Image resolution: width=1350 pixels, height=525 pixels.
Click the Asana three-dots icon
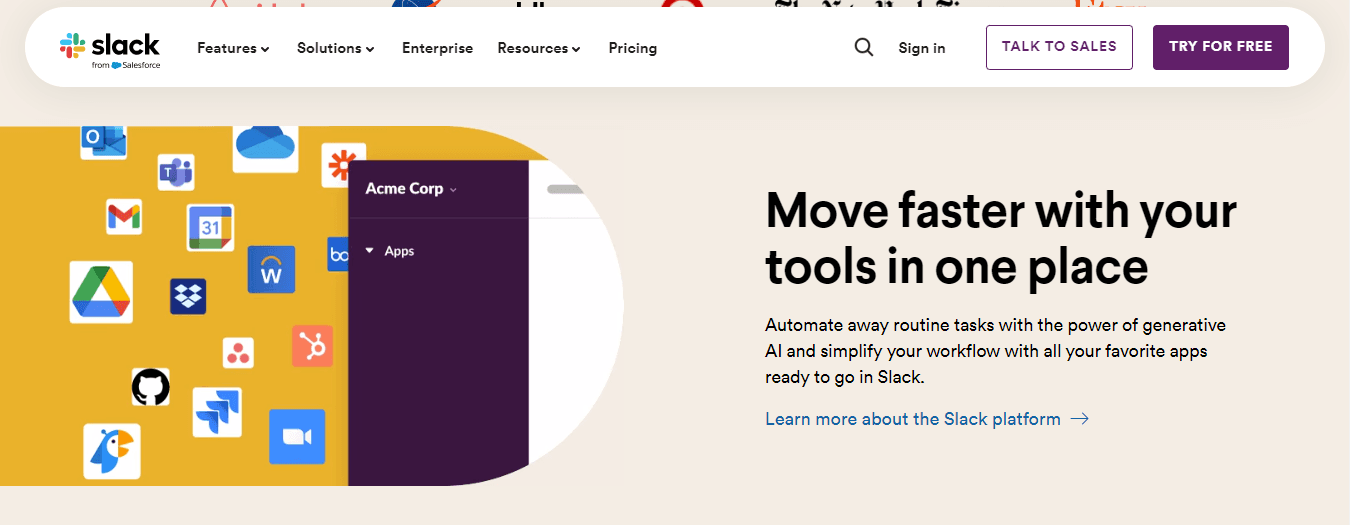coord(238,352)
